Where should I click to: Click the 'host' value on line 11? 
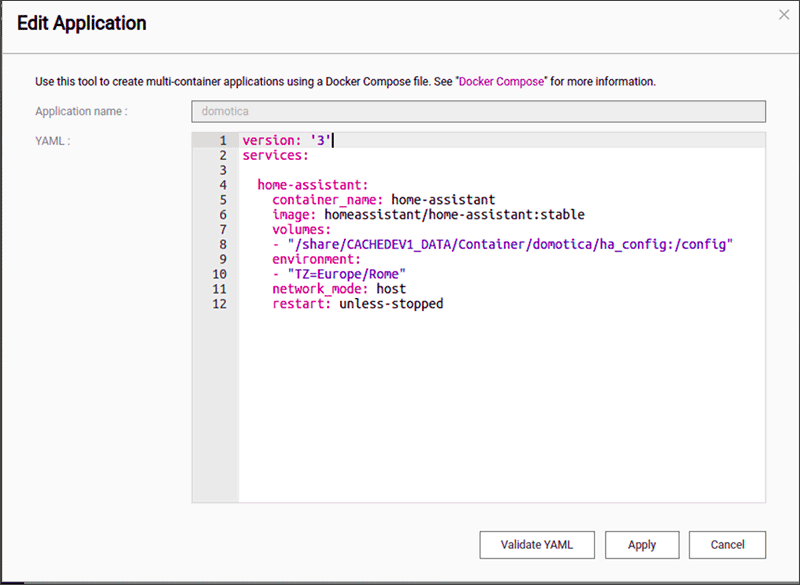coord(391,289)
